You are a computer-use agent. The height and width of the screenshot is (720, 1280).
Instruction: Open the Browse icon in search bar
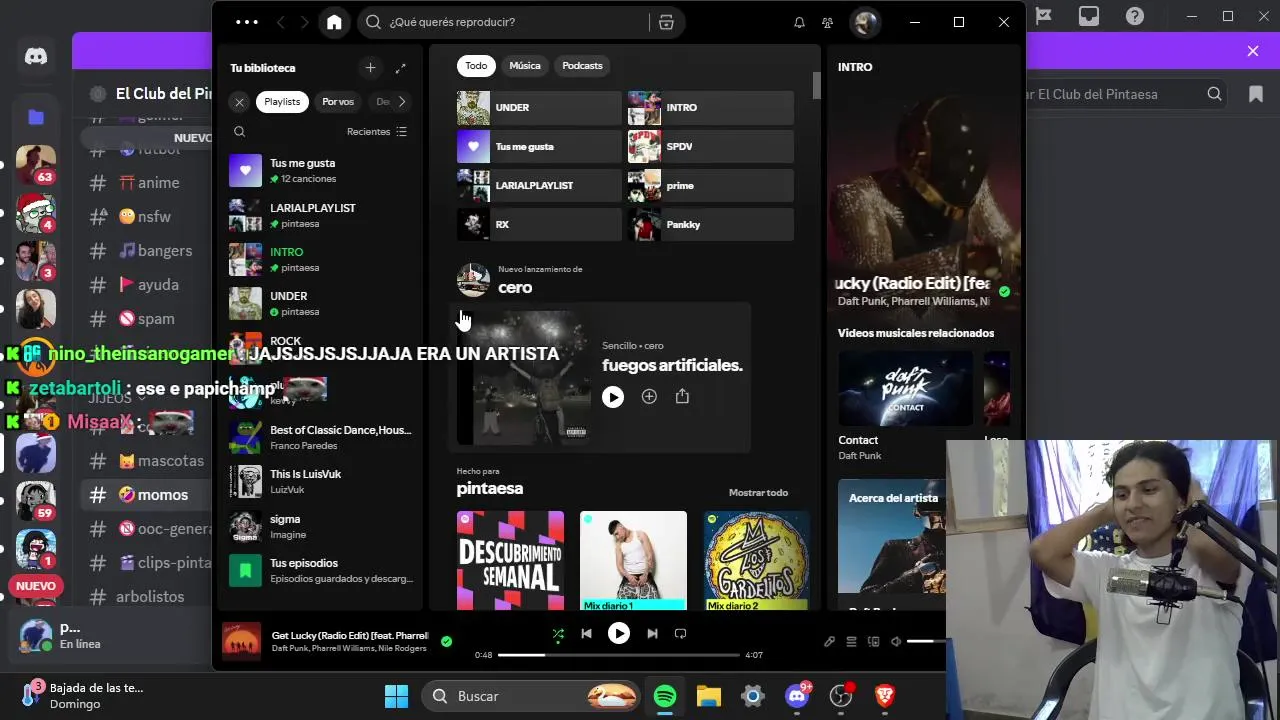(x=666, y=22)
